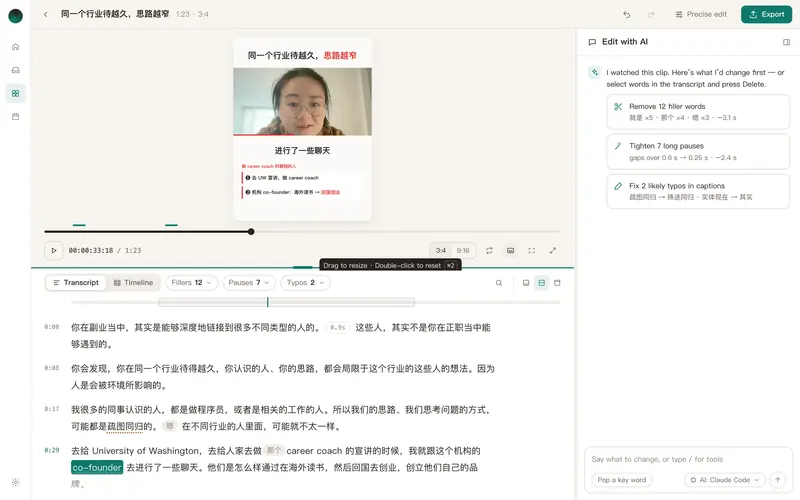The width and height of the screenshot is (800, 500).
Task: Click the first green marker above progress bar
Action: point(79,224)
